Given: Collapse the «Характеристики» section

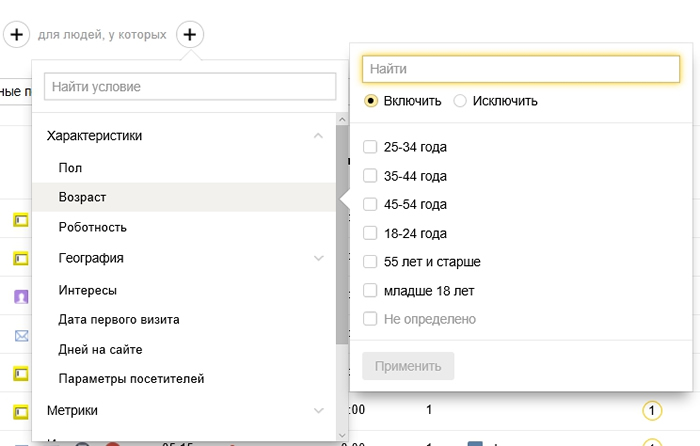Looking at the screenshot, I should [318, 135].
